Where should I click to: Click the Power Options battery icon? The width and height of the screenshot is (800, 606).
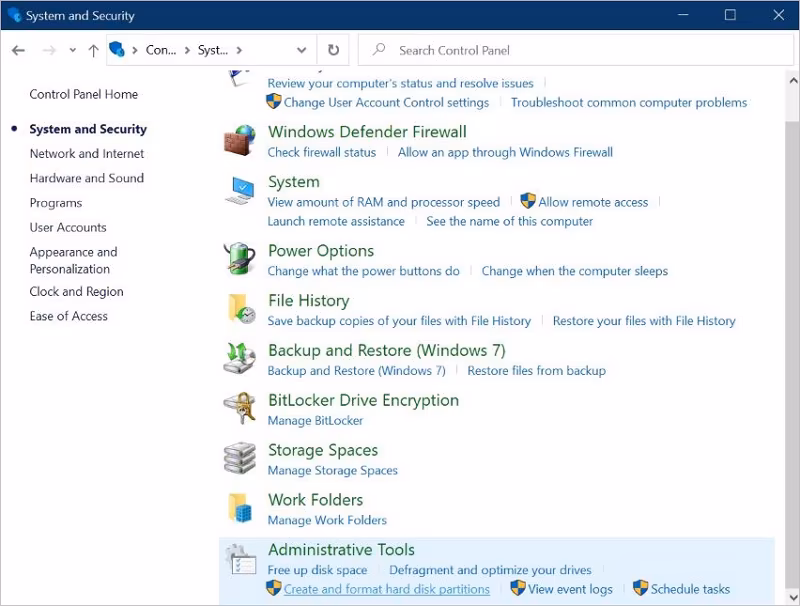tap(239, 259)
